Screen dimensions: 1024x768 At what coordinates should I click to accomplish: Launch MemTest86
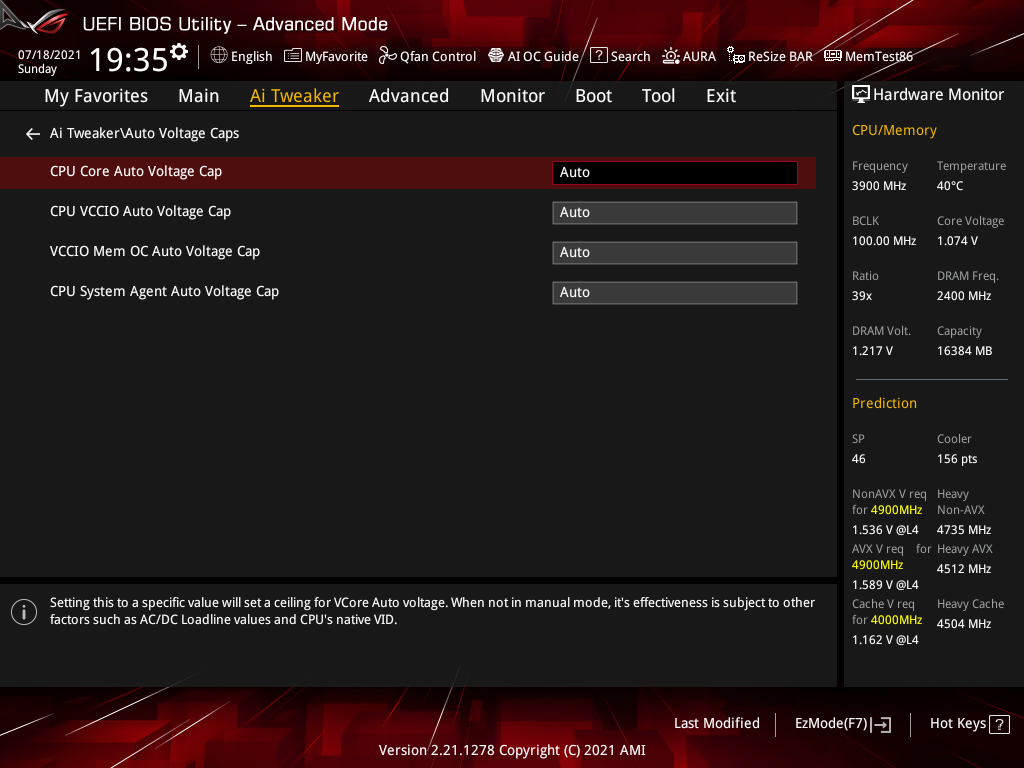(x=868, y=56)
